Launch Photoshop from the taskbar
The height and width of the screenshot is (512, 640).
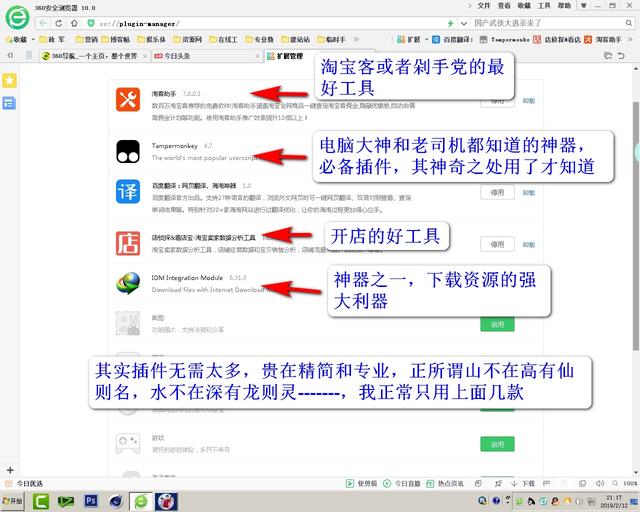pyautogui.click(x=91, y=501)
